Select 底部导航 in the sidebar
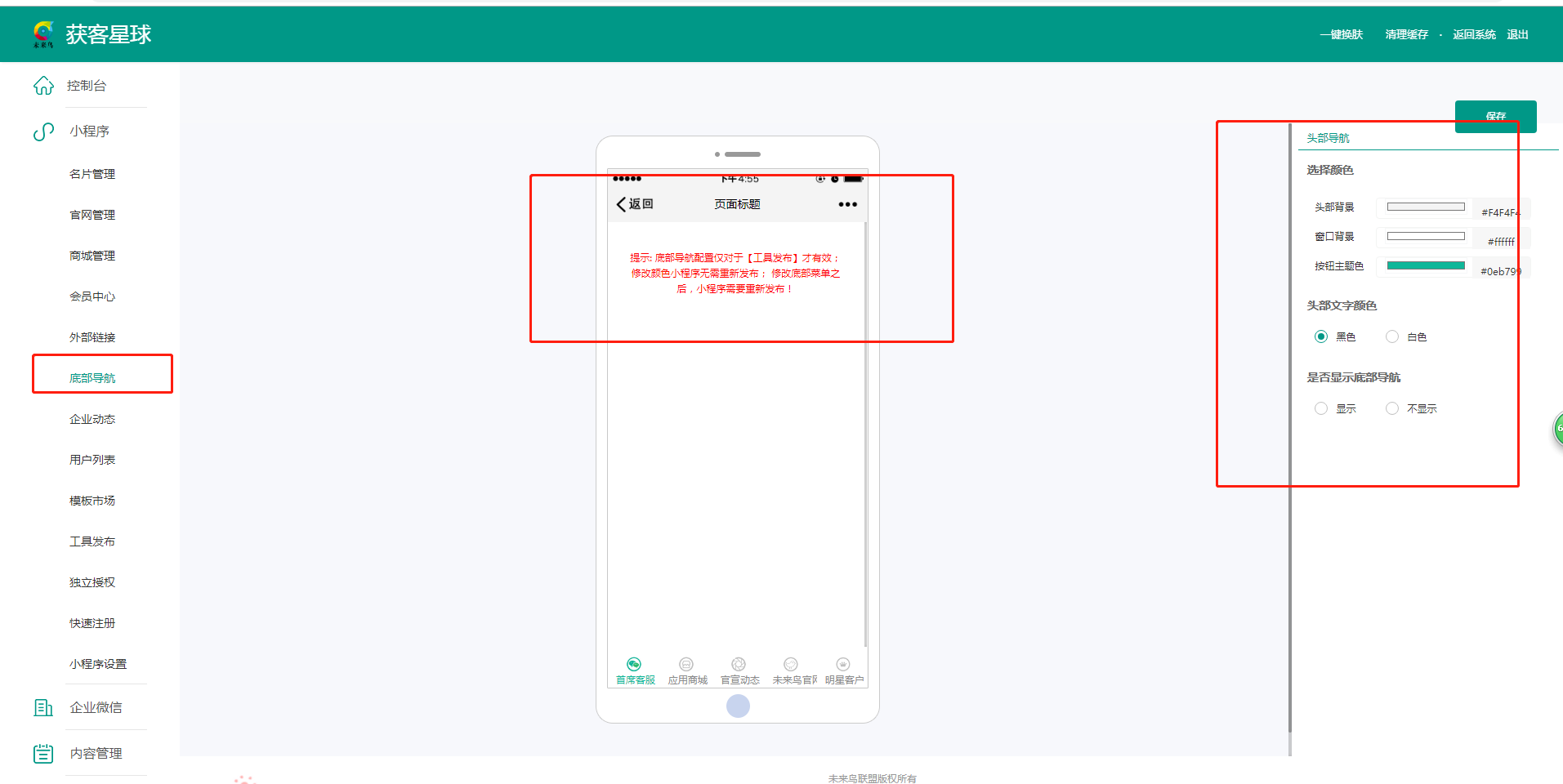The width and height of the screenshot is (1563, 784). pos(92,378)
